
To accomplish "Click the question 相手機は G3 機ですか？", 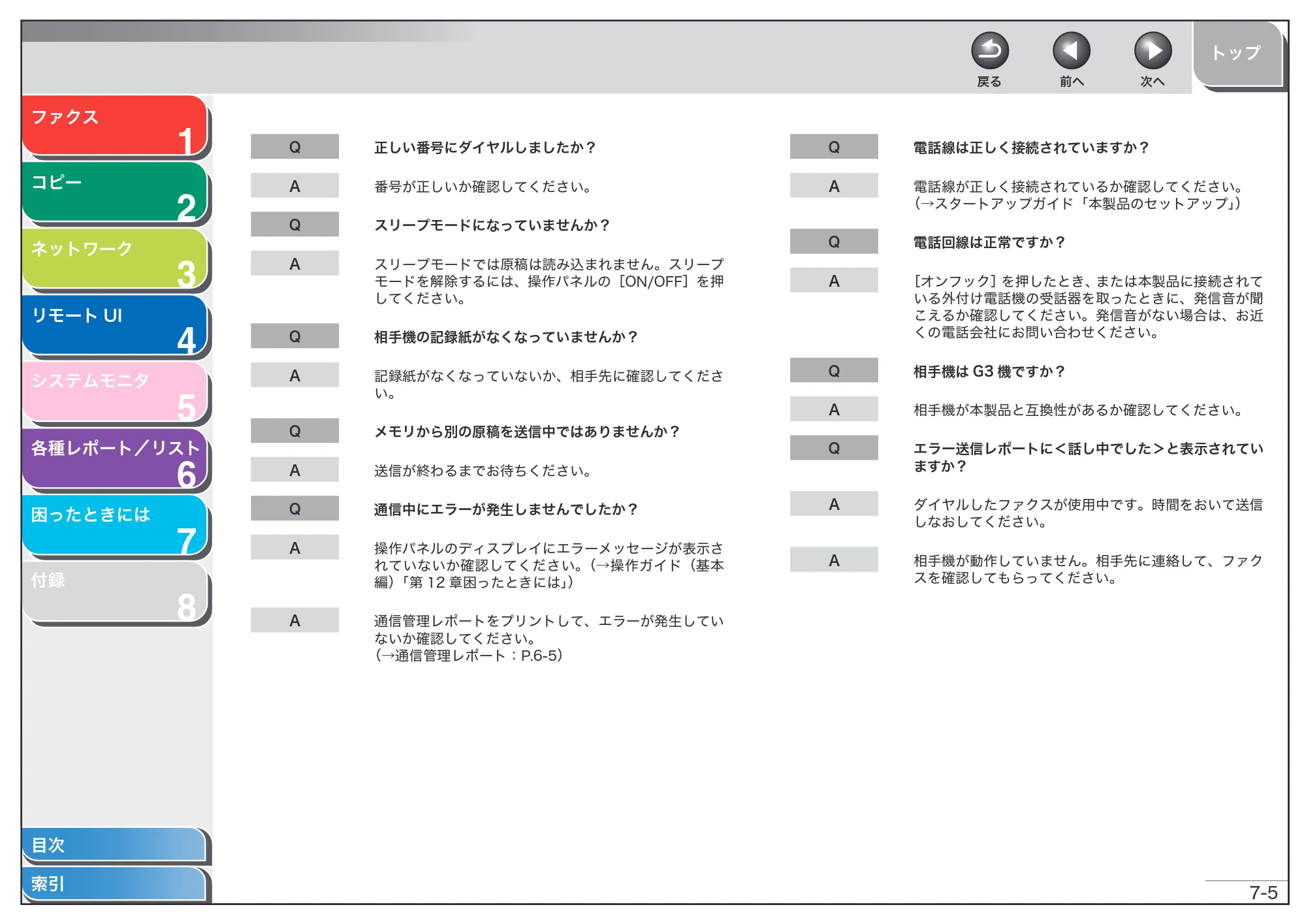I will 989,372.
